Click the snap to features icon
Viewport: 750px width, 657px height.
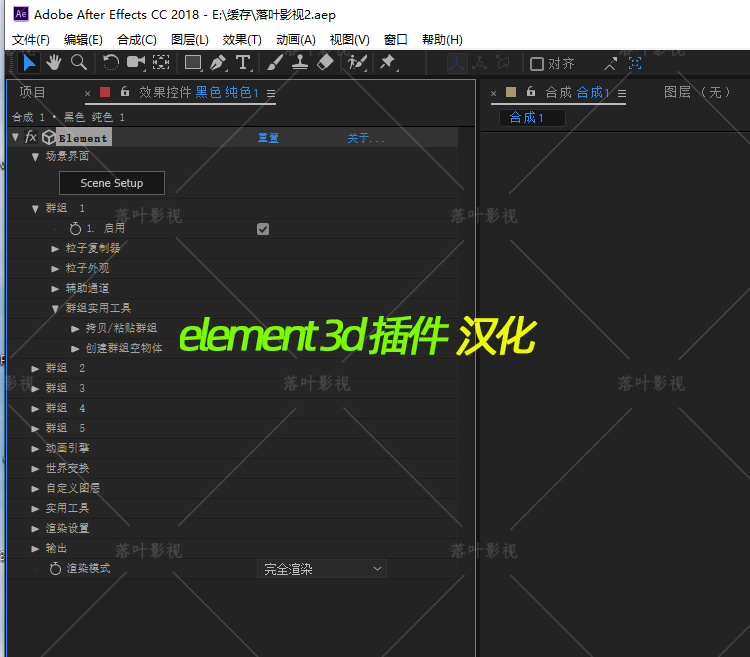tap(635, 63)
